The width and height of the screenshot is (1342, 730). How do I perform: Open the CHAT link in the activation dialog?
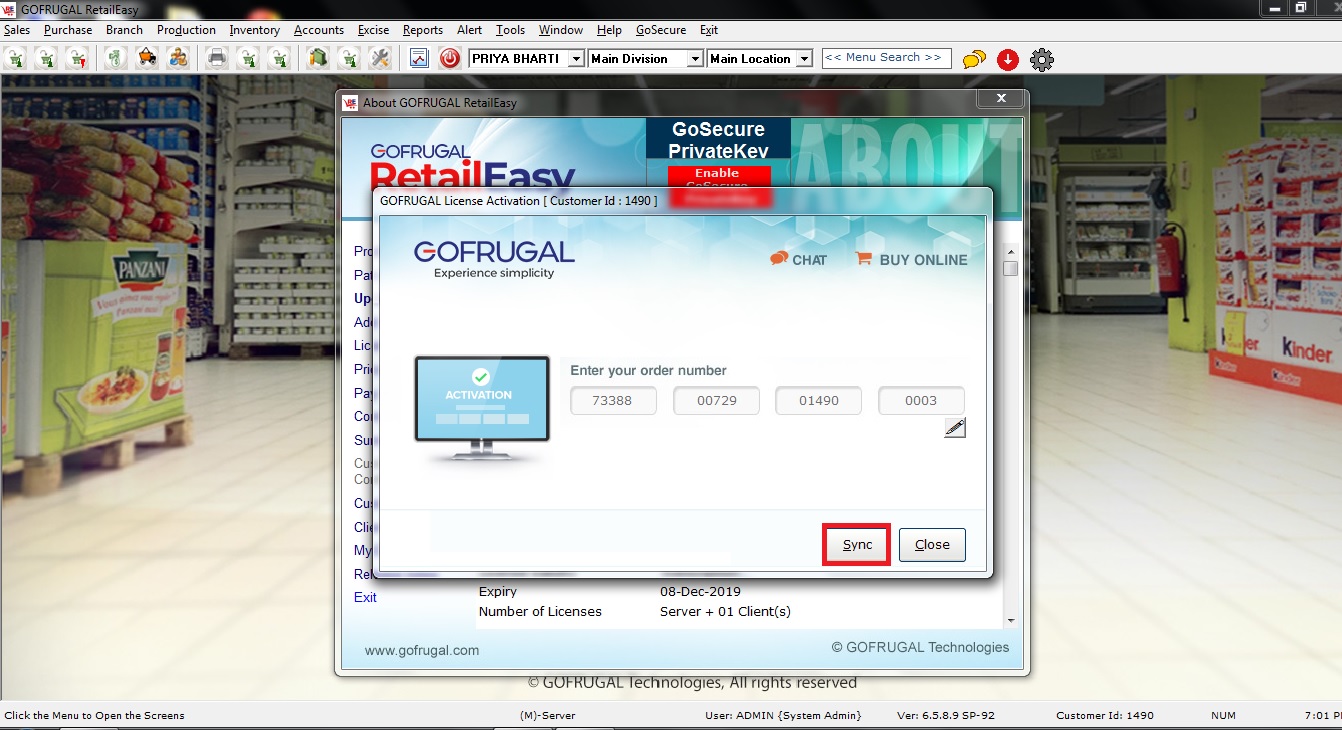pos(799,260)
